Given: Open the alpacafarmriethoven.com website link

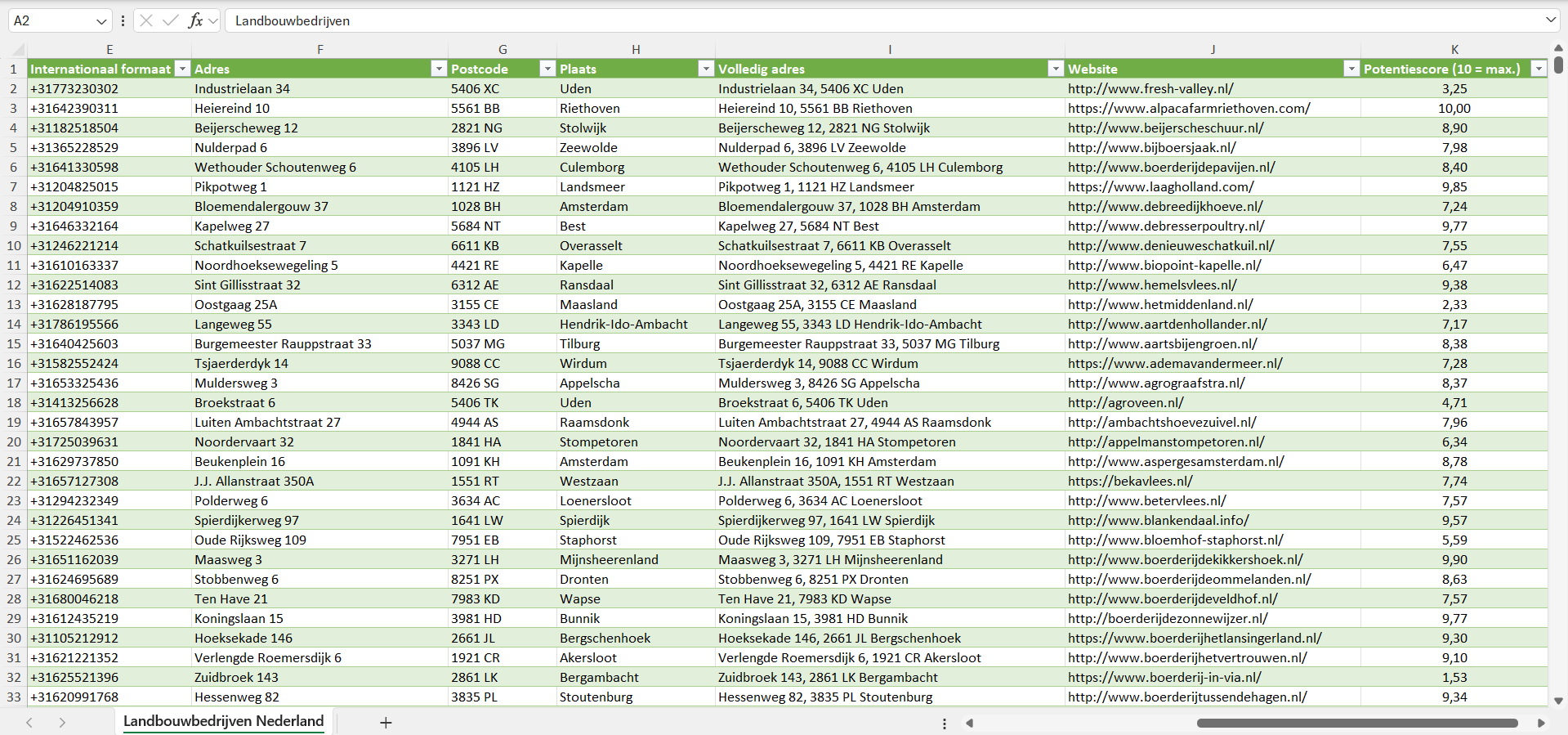Looking at the screenshot, I should pos(1188,108).
